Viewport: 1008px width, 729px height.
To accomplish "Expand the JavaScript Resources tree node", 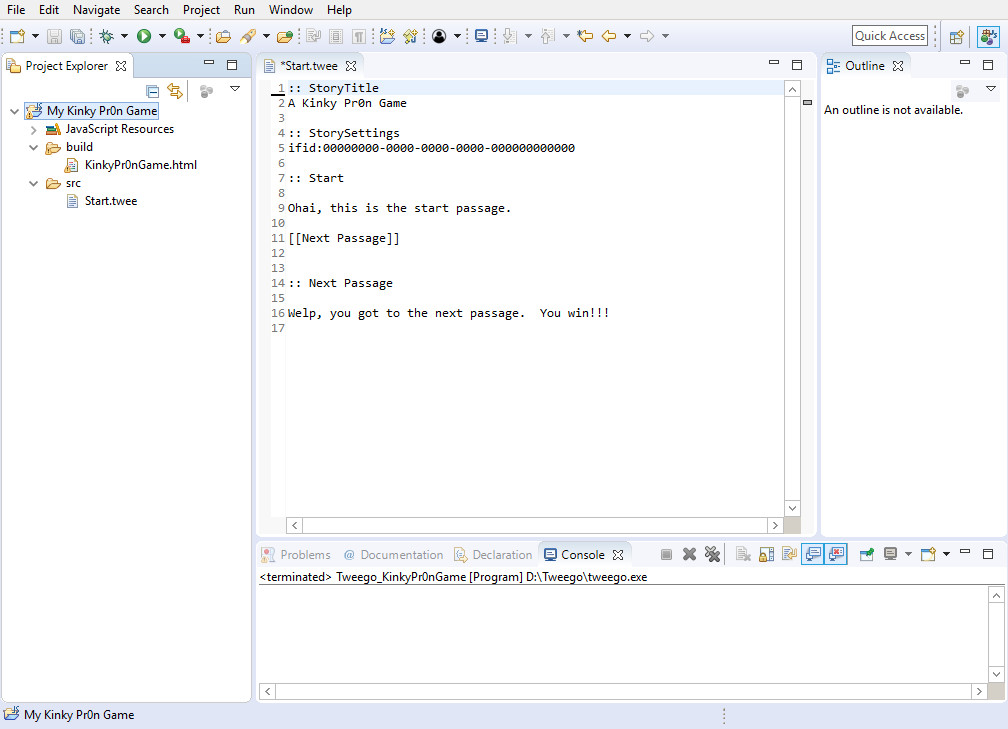I will (33, 129).
